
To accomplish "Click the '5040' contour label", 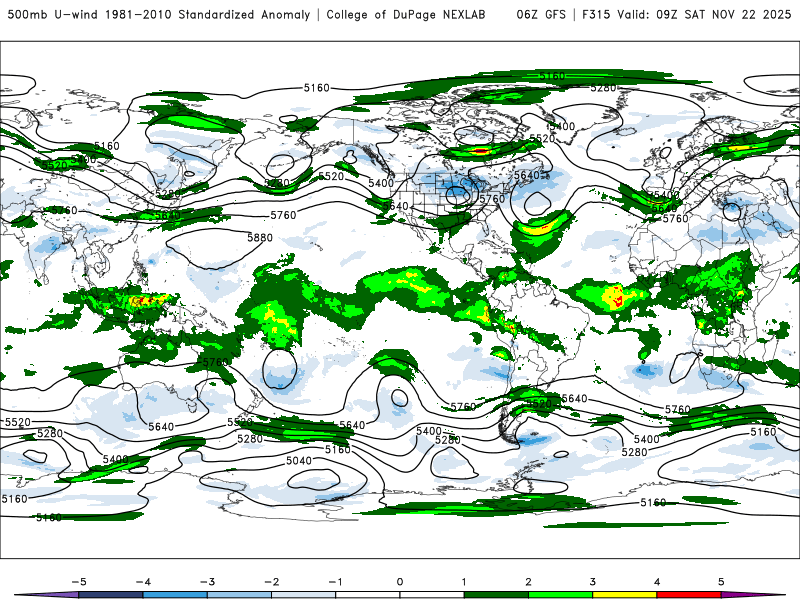I will pos(298,461).
